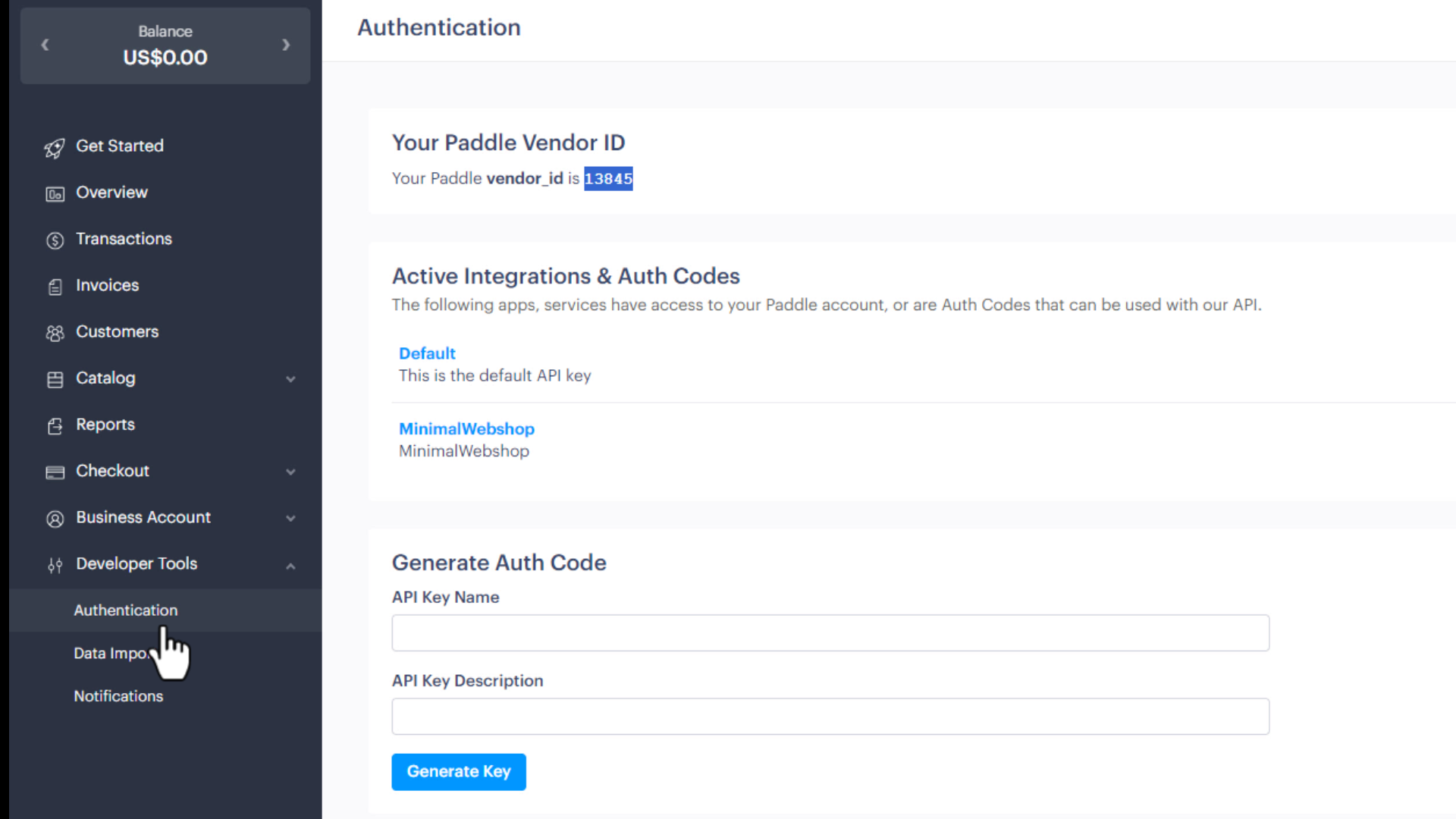Click the Developer Tools menu label
The image size is (1456, 819).
136,563
